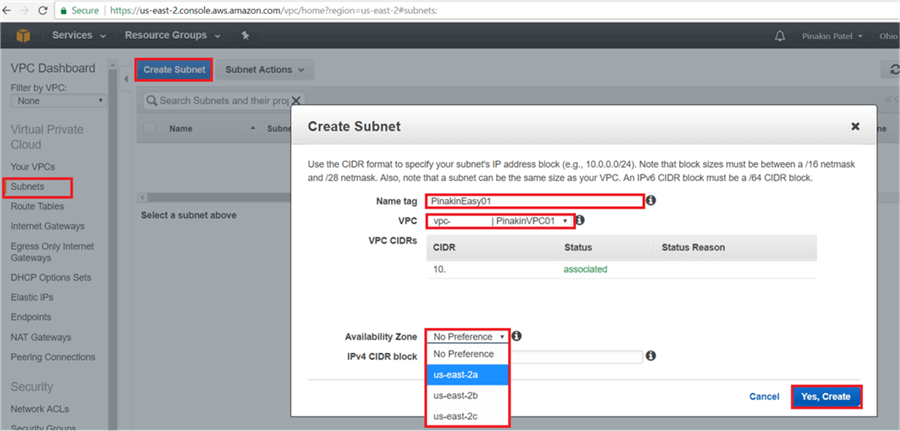Viewport: 900px width, 431px height.
Task: Click 'Select a subnet above' text
Action: coord(188,215)
